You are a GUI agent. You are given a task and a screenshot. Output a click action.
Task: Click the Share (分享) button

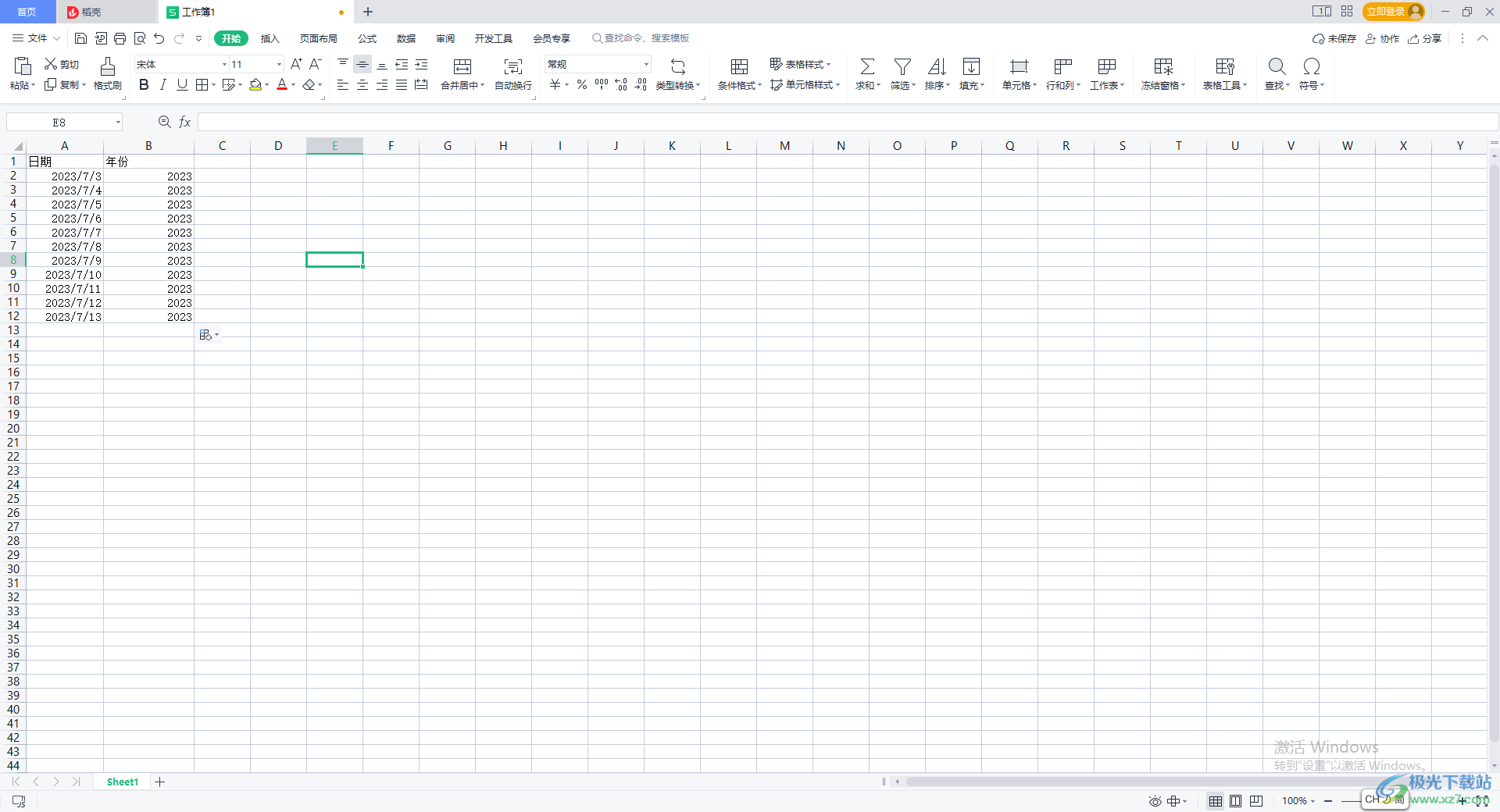coord(1425,38)
